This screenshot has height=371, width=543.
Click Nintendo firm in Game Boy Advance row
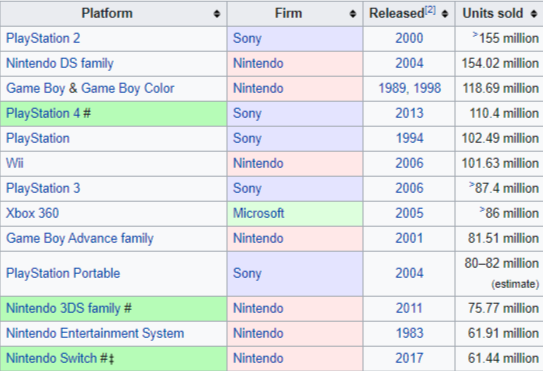click(258, 238)
